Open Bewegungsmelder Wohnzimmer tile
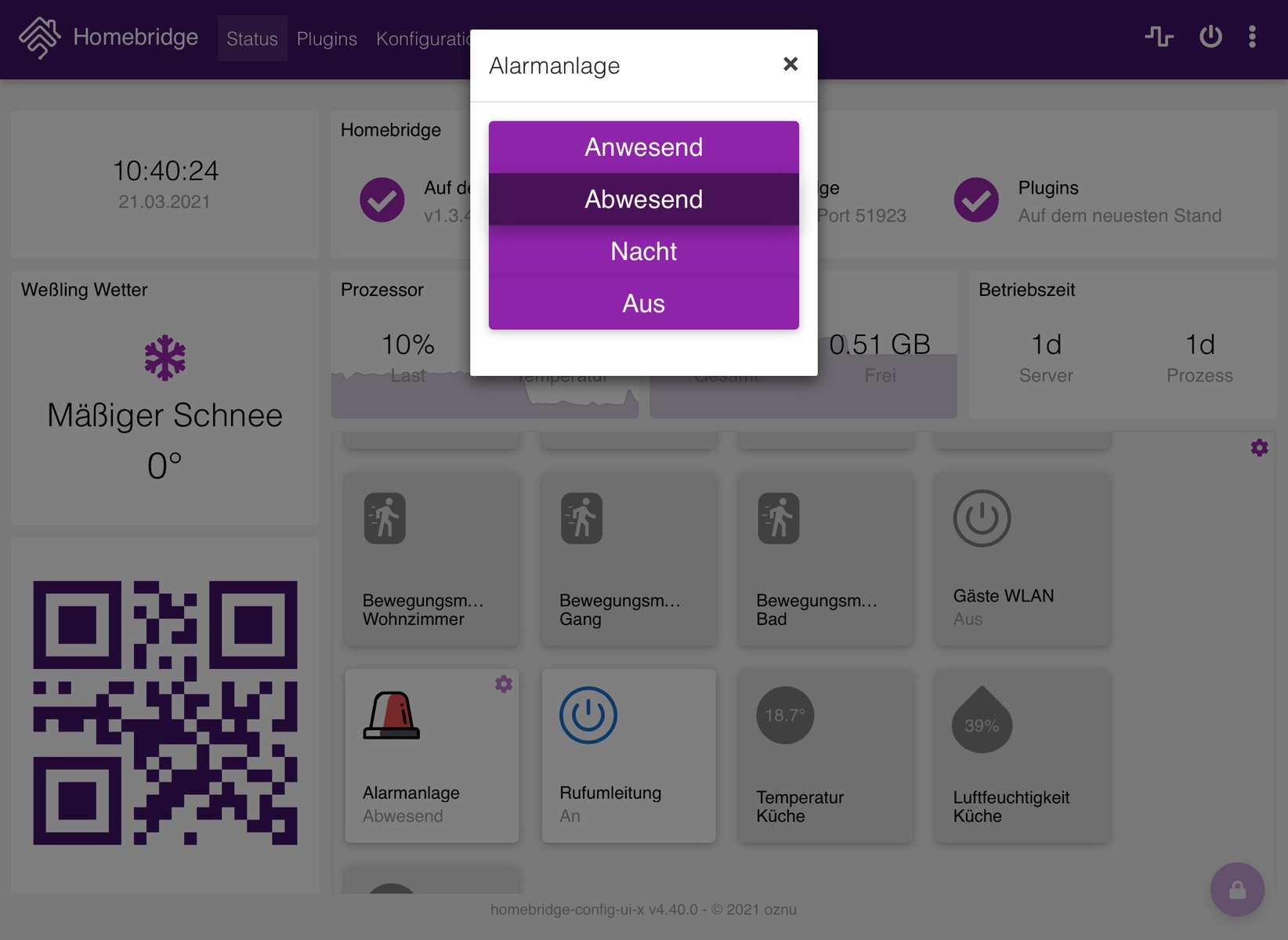The height and width of the screenshot is (940, 1288). click(432, 559)
